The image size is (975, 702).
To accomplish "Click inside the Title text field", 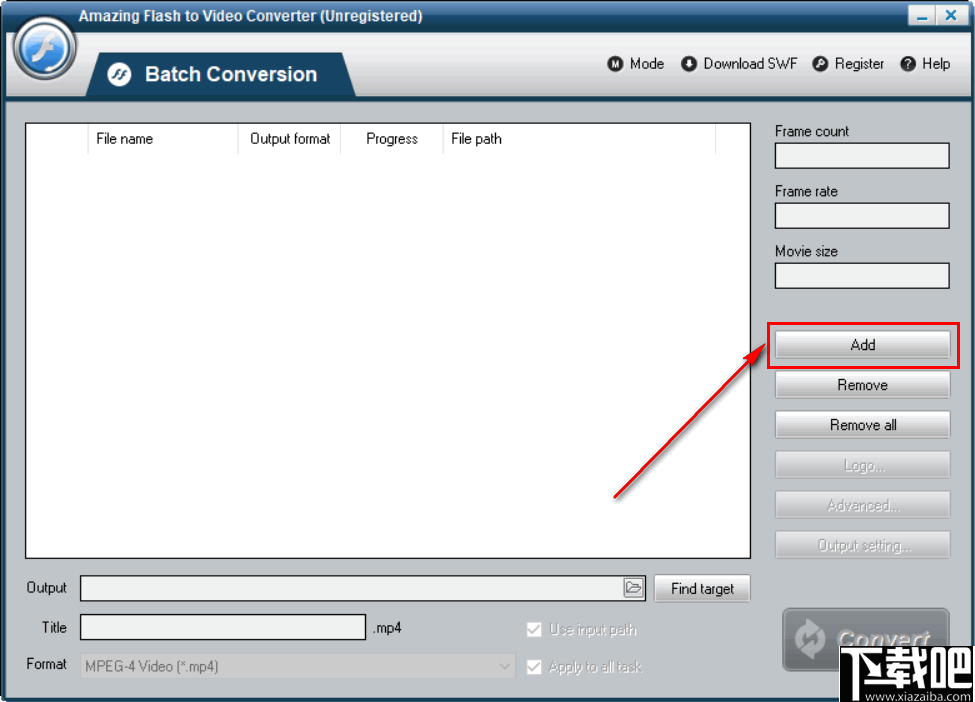I will (x=222, y=627).
